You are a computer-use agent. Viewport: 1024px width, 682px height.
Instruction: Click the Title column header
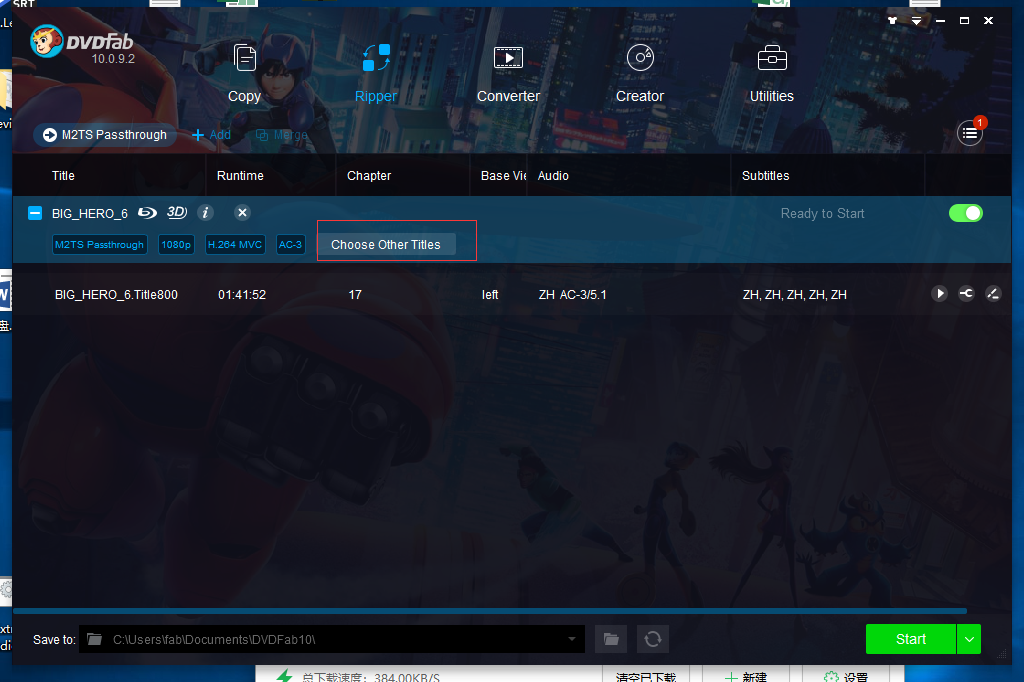63,176
